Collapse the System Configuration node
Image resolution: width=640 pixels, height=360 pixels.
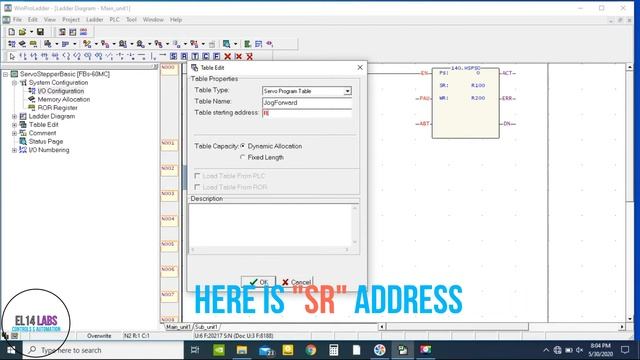pyautogui.click(x=14, y=82)
